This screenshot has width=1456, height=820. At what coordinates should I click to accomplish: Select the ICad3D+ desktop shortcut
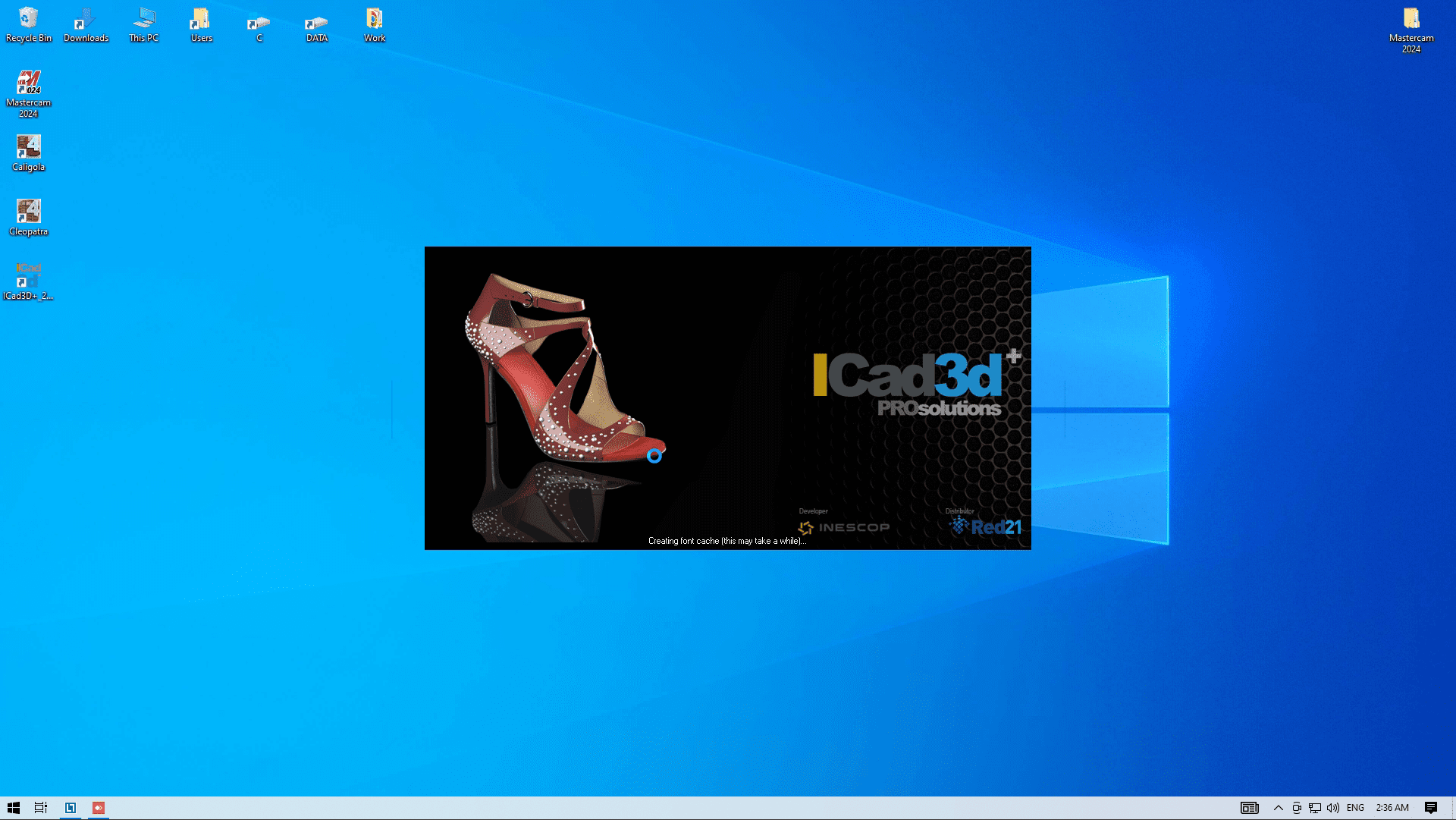tap(28, 281)
